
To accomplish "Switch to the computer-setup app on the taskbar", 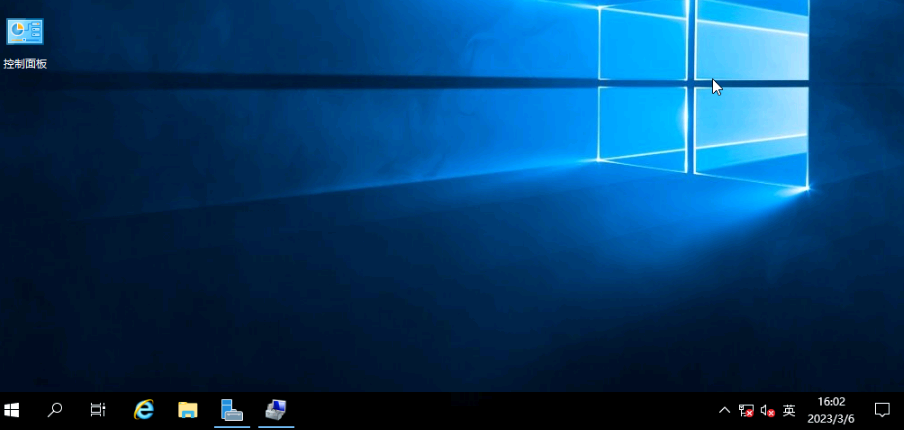I will tap(276, 410).
